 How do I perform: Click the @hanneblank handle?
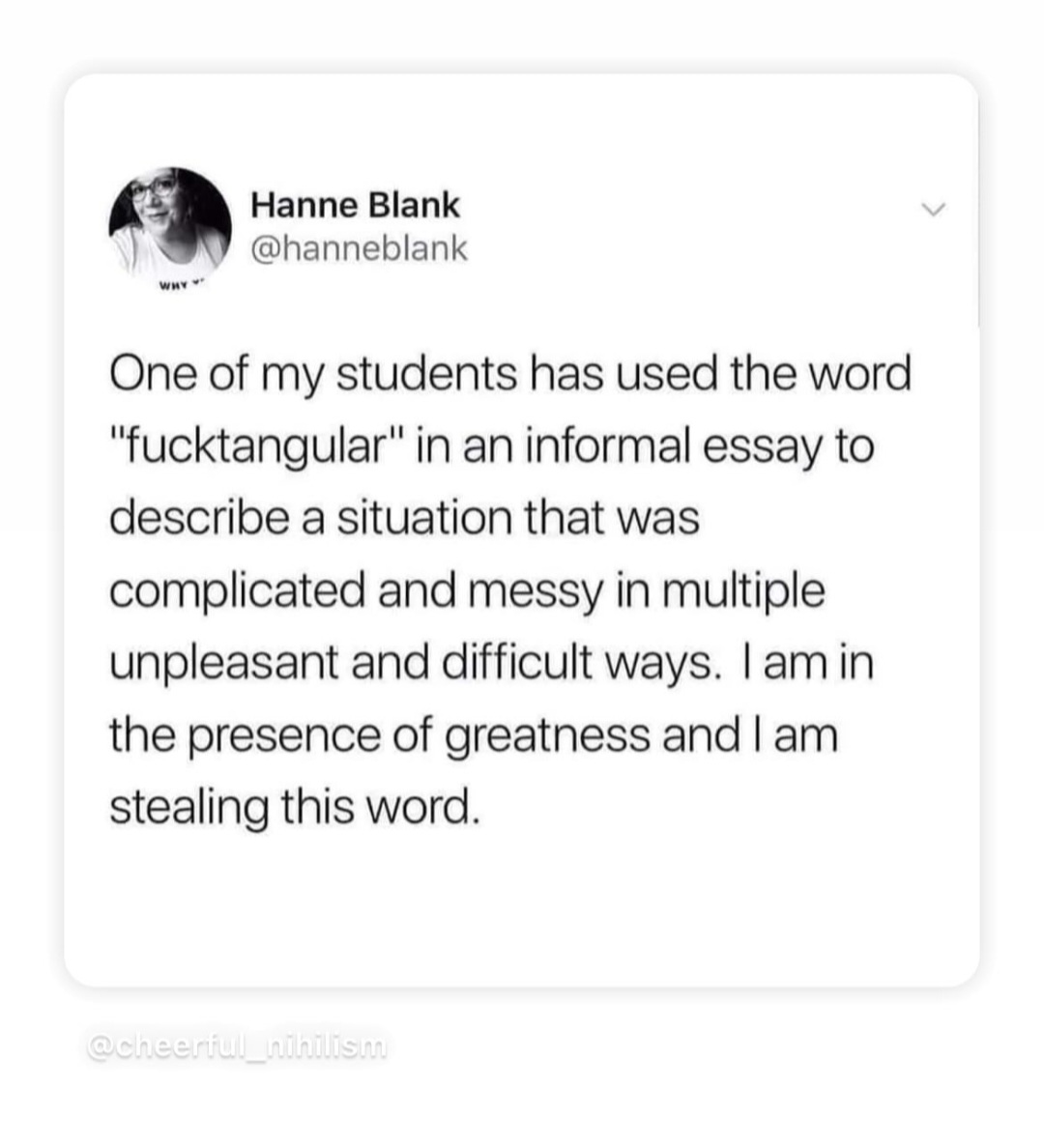[x=359, y=248]
